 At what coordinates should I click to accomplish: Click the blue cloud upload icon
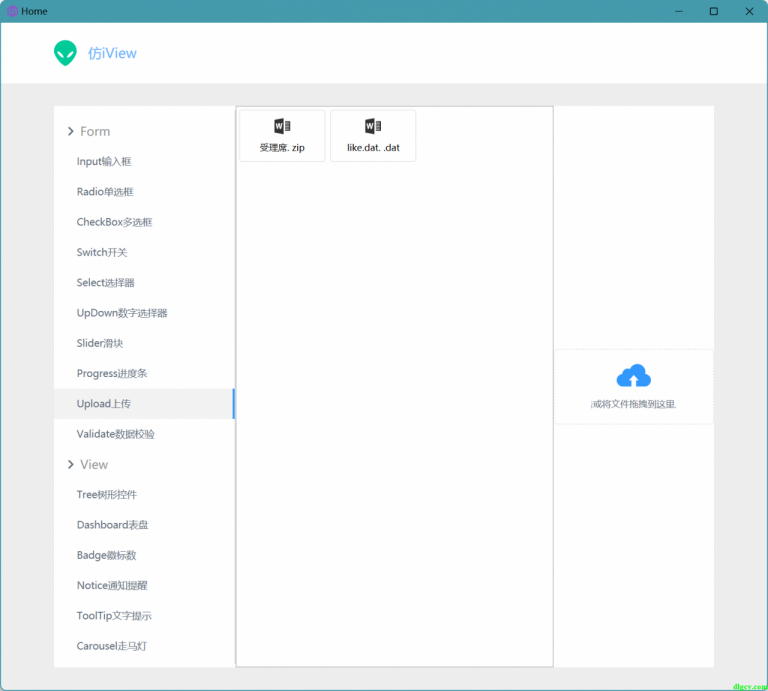[634, 376]
